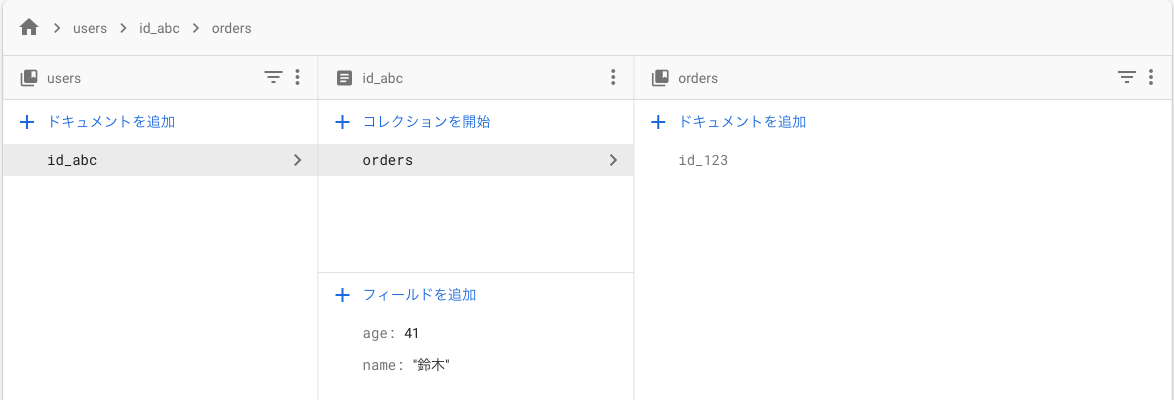Navigate to users in breadcrumb
The height and width of the screenshot is (400, 1174).
[90, 28]
